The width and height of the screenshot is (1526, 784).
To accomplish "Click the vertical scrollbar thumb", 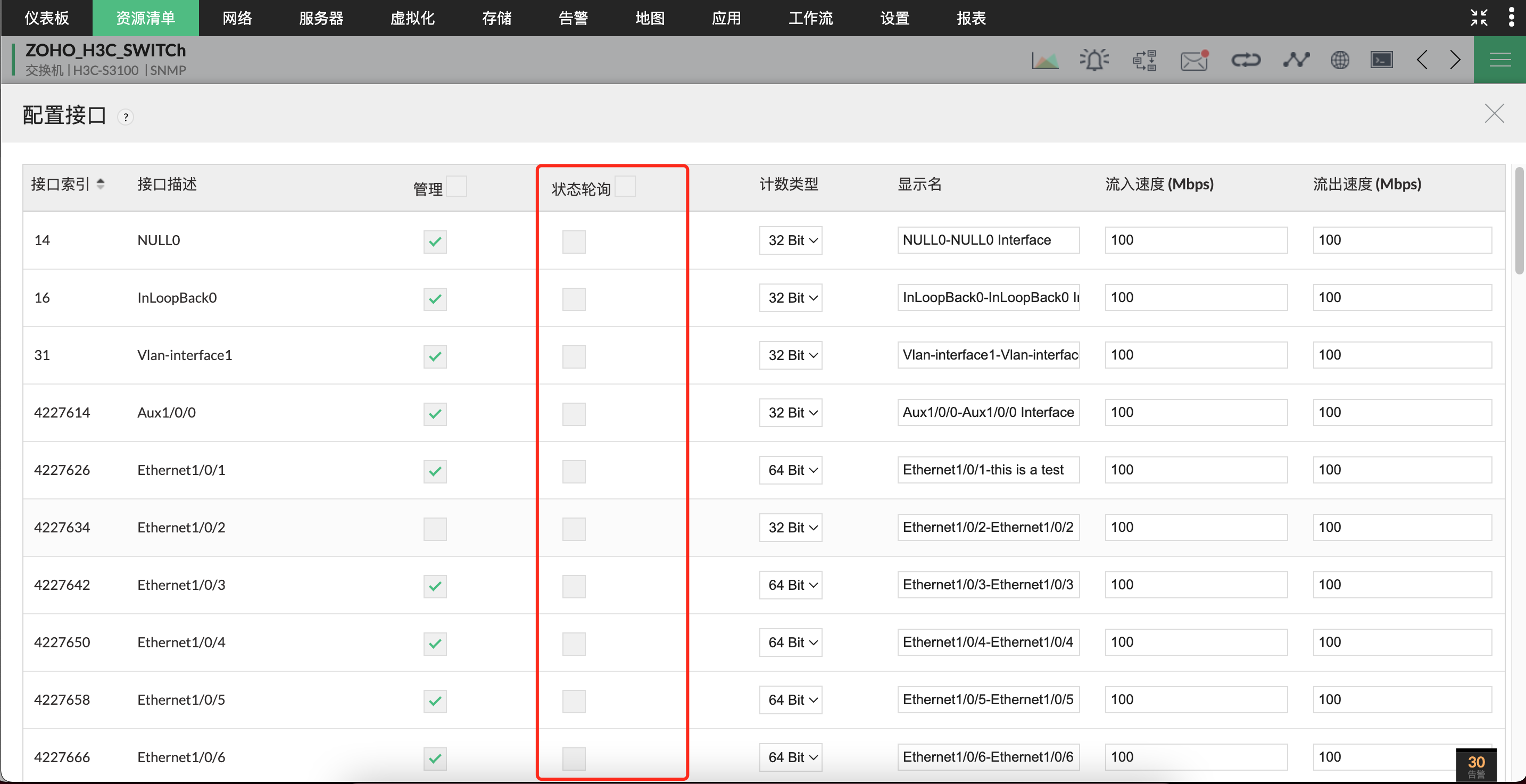I will (1519, 220).
